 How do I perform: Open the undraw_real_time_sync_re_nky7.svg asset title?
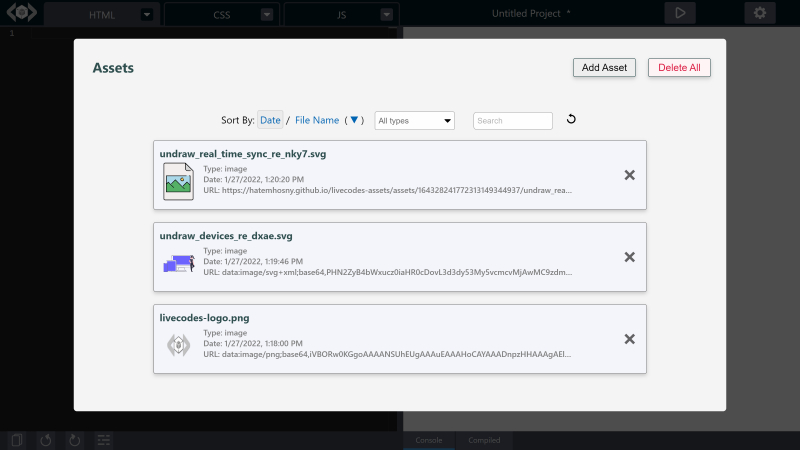click(x=243, y=154)
